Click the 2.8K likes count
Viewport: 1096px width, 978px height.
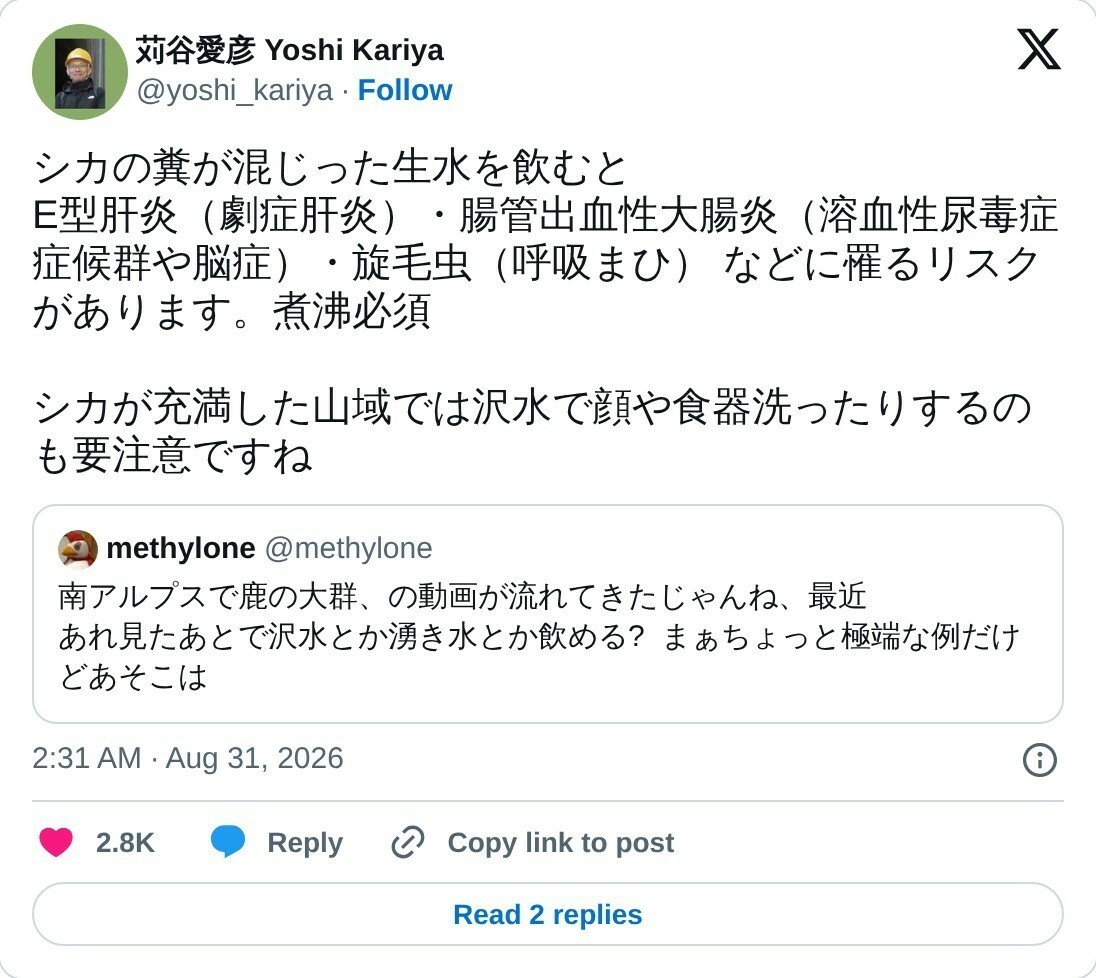pyautogui.click(x=125, y=842)
